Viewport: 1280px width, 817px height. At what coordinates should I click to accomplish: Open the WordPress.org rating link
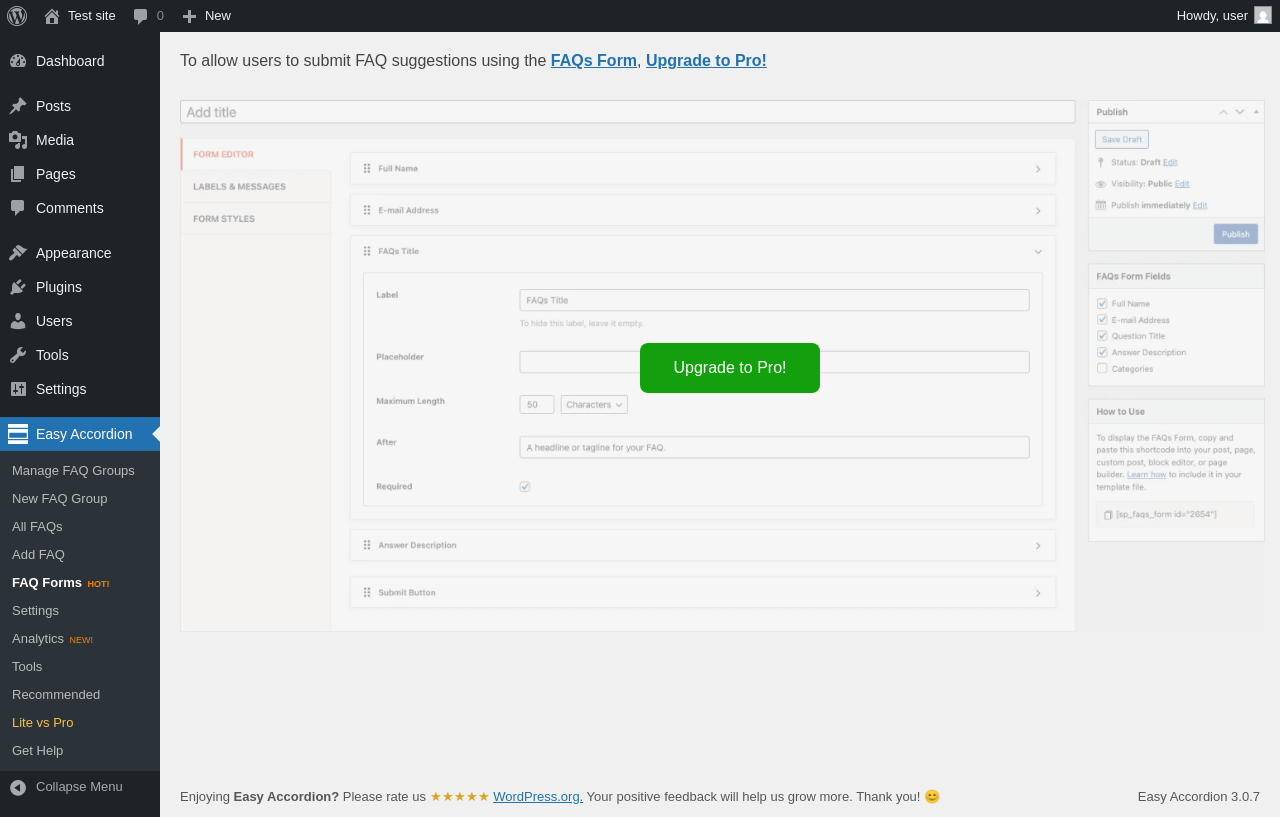click(x=538, y=797)
